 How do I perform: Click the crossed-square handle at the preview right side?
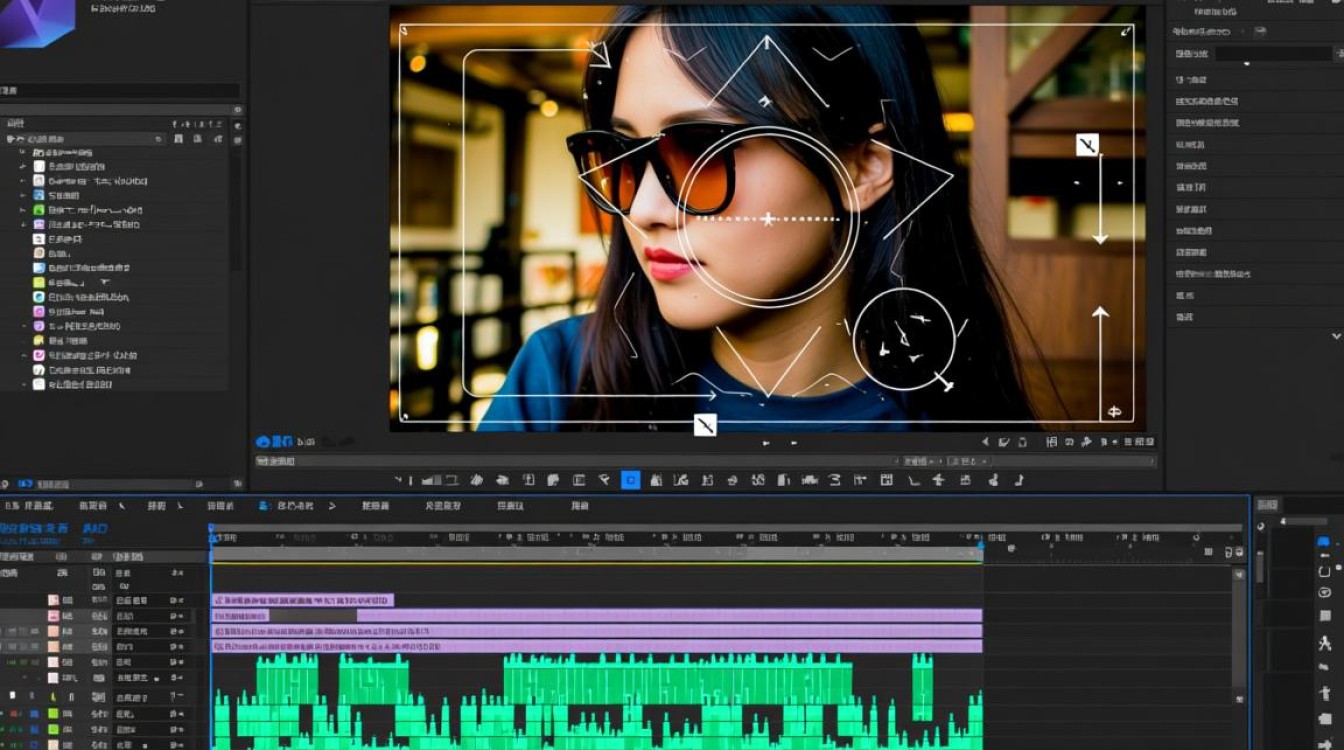point(1087,145)
